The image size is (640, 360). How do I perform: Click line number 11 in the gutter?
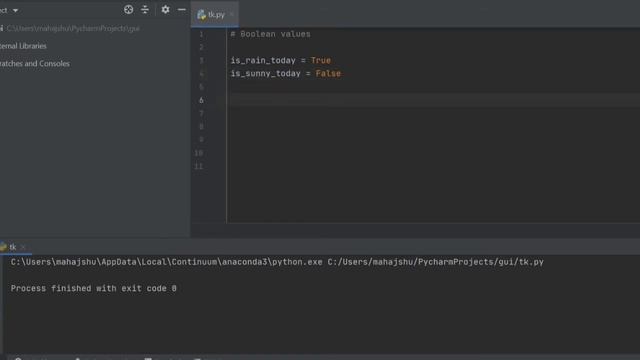pos(199,166)
